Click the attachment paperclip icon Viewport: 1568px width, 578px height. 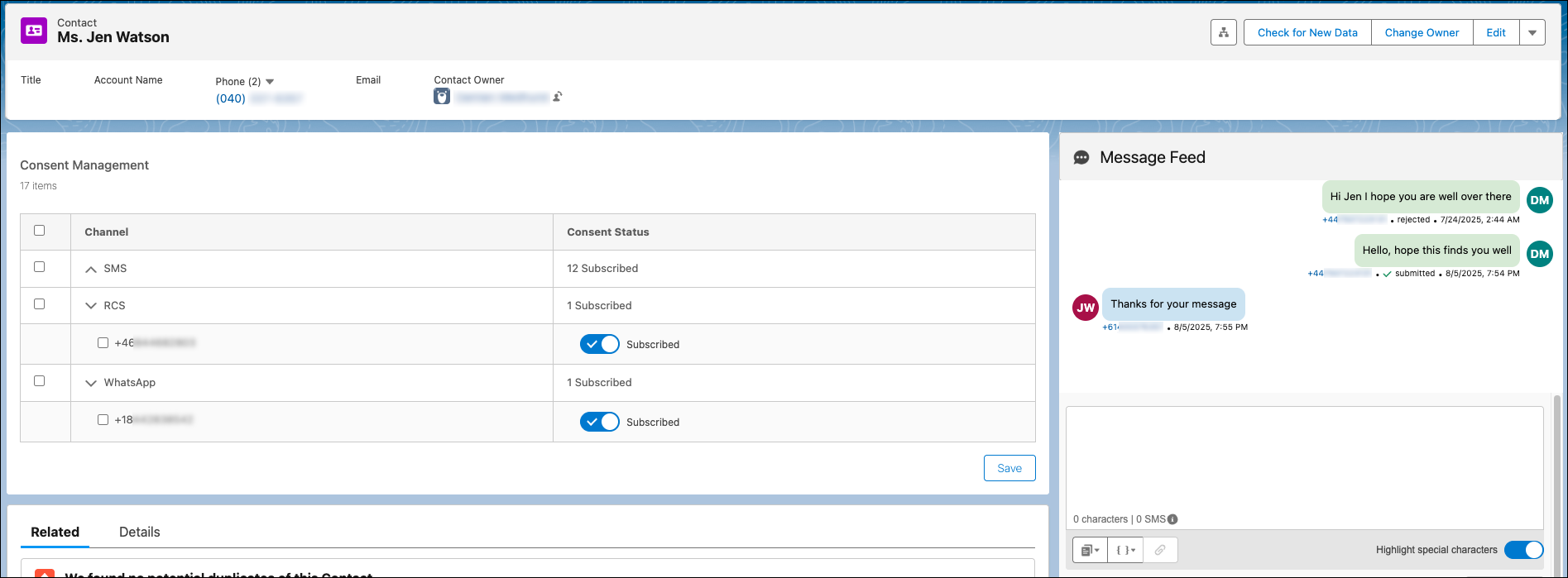1160,550
